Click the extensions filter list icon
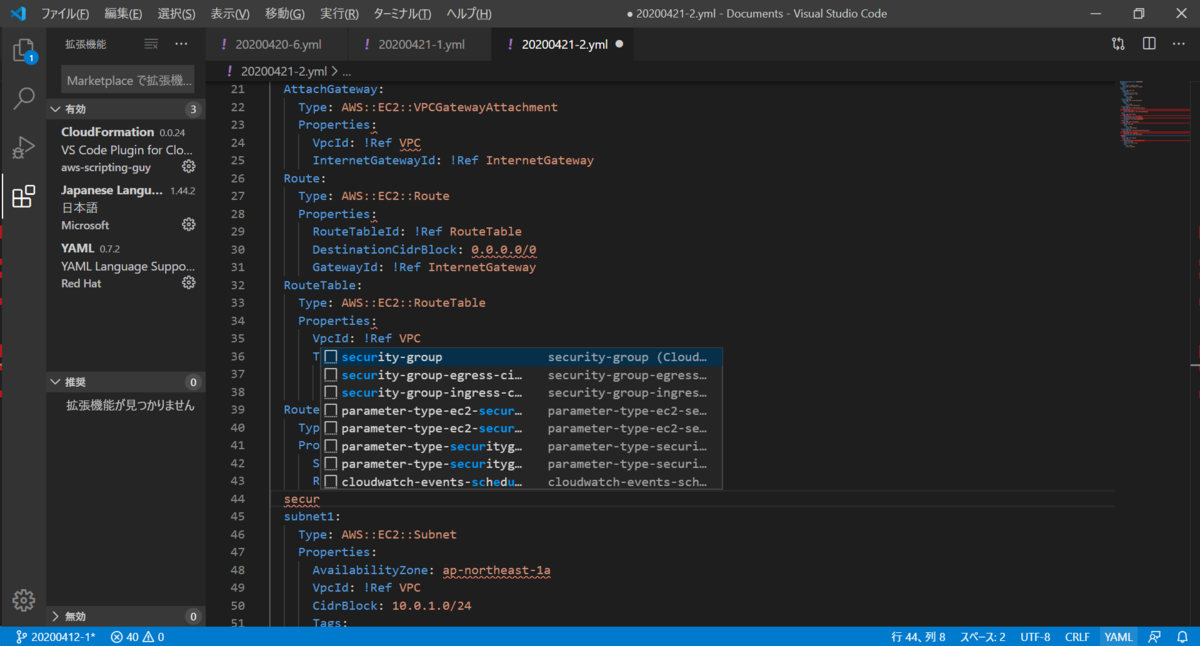The height and width of the screenshot is (646, 1200). coord(151,44)
